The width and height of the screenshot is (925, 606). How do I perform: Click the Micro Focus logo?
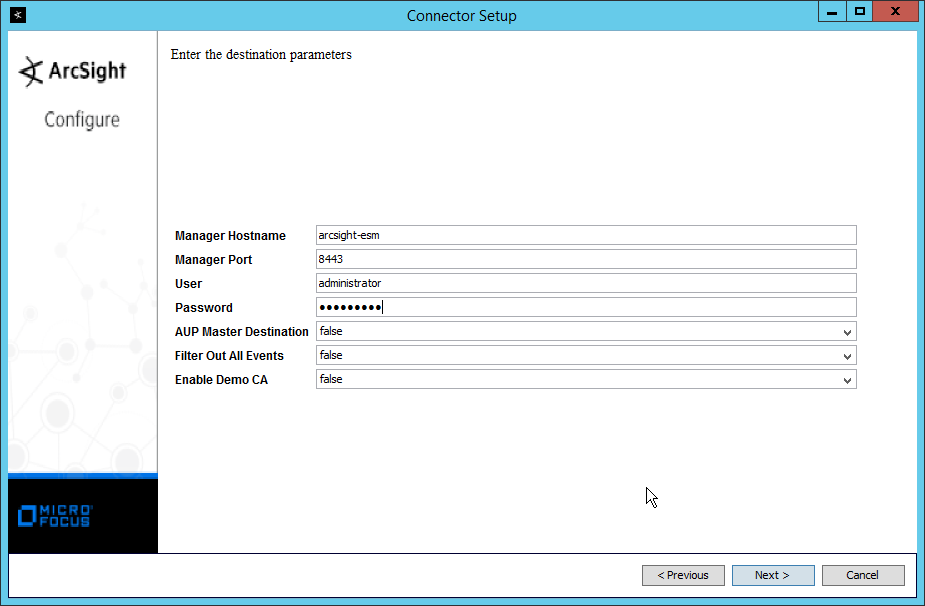(x=56, y=516)
